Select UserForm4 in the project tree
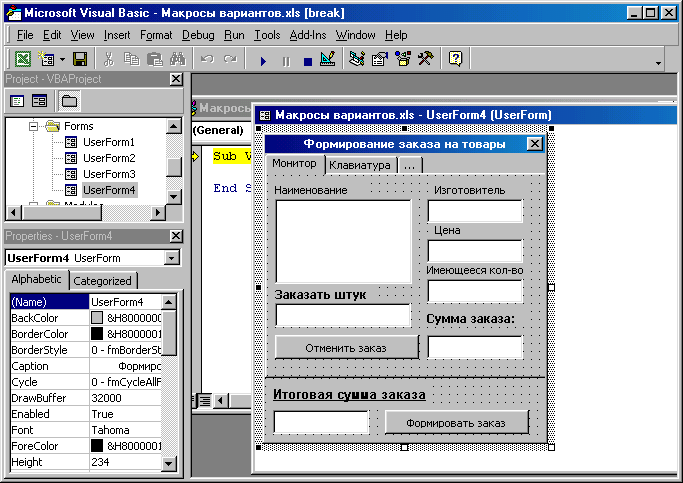 (109, 190)
